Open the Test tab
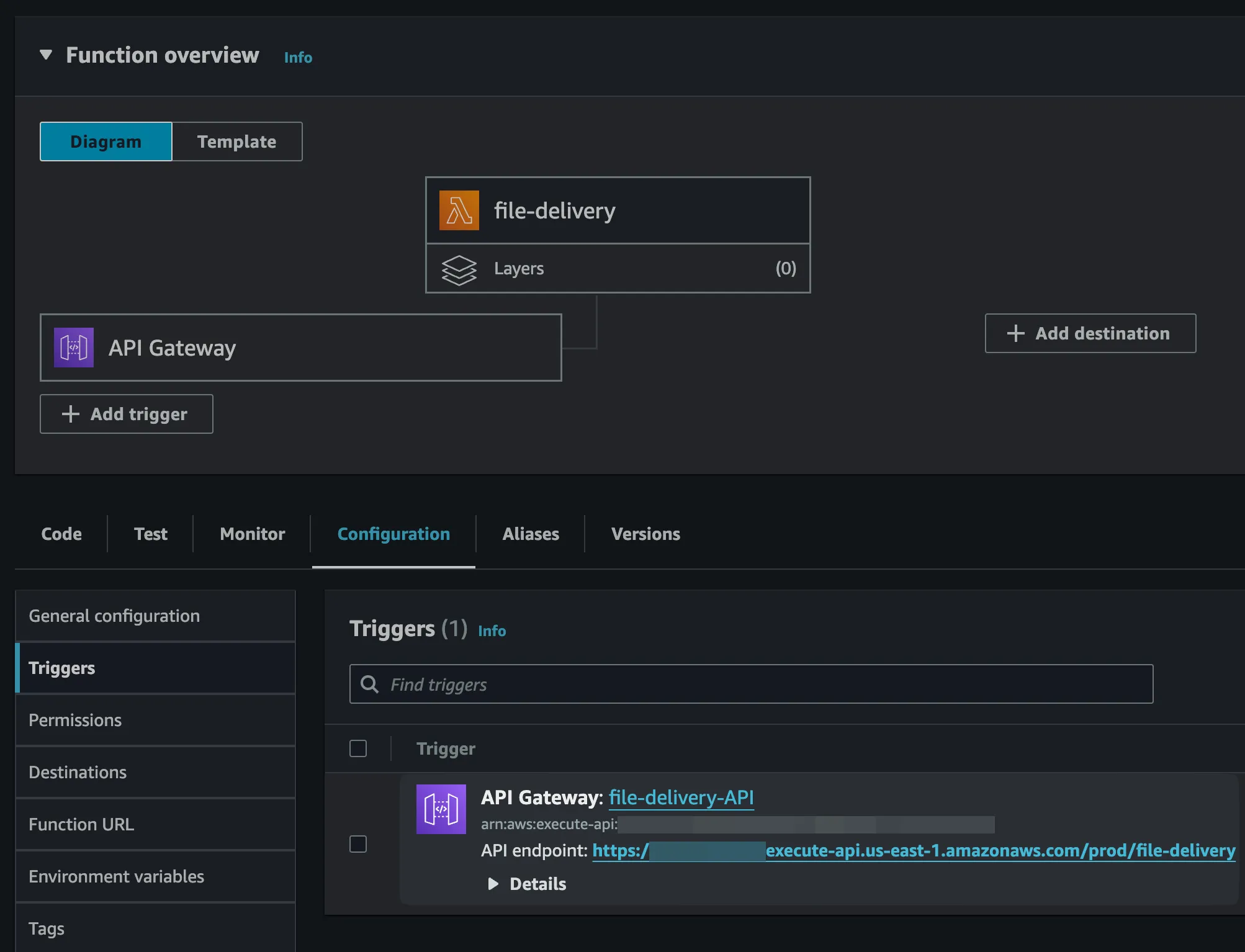The image size is (1245, 952). click(x=151, y=534)
